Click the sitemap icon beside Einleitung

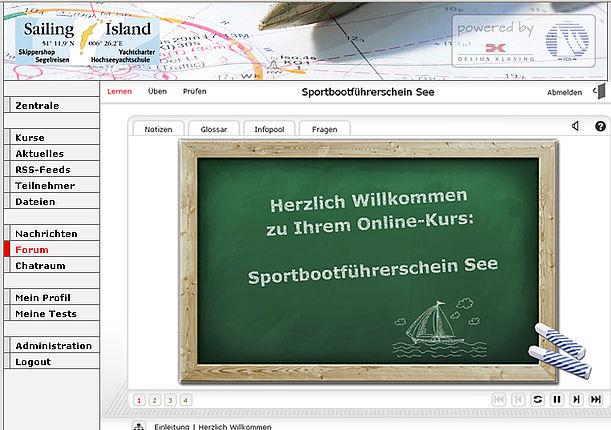tap(139, 426)
